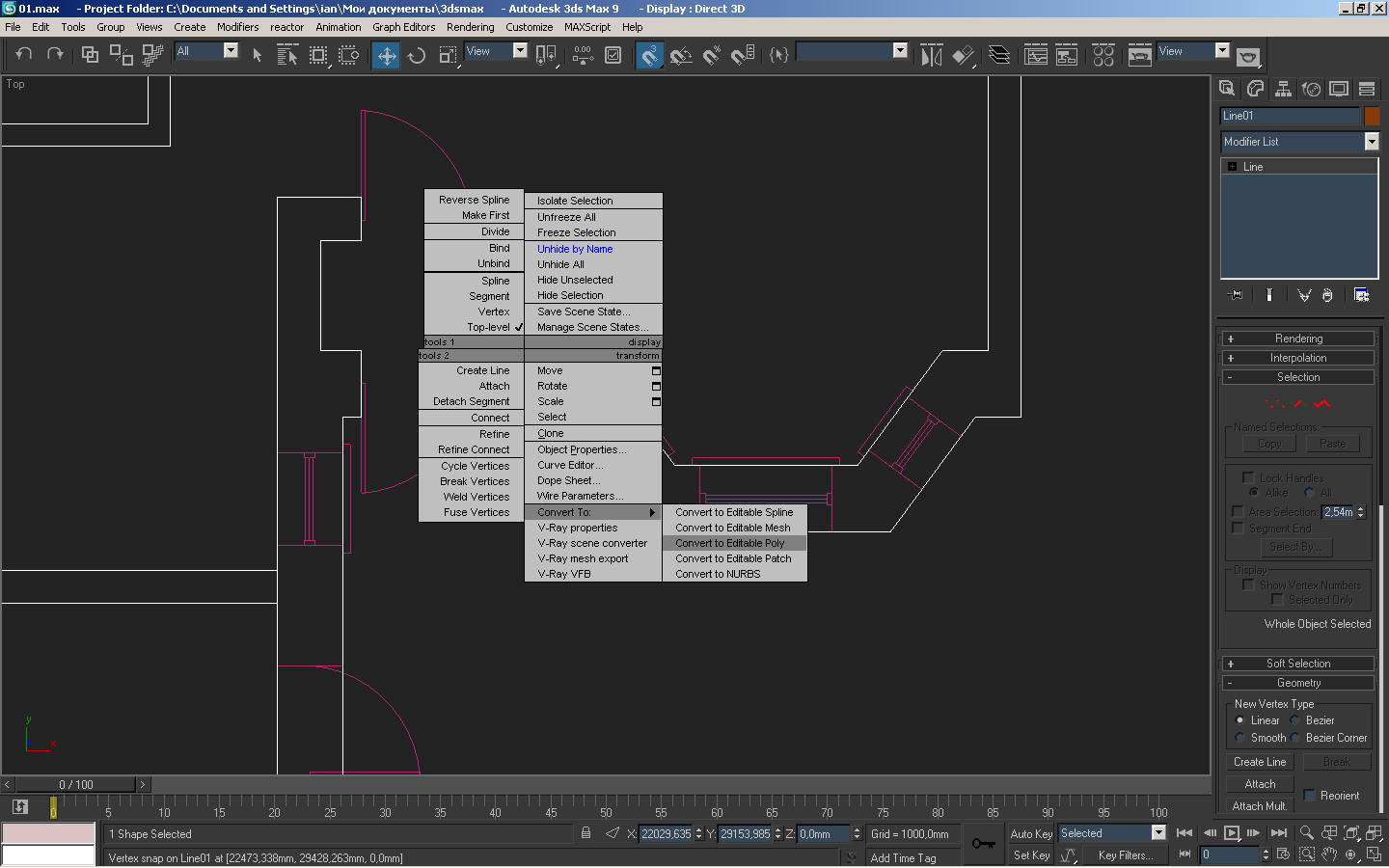
Task: Select the Smooth vertex type radio
Action: coord(1240,738)
